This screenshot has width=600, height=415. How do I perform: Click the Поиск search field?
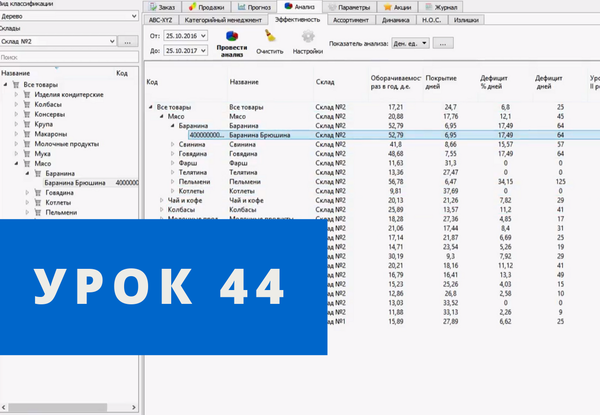[x=69, y=57]
